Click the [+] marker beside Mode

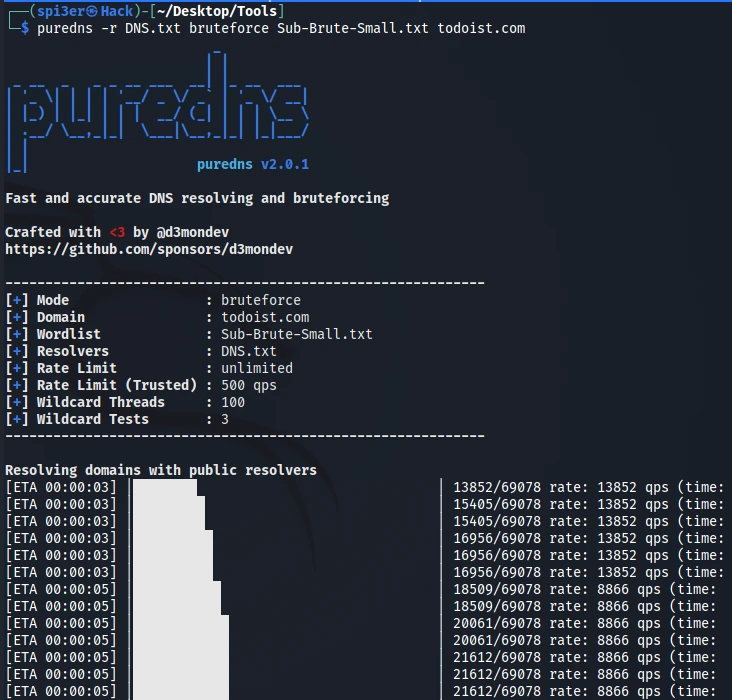(x=17, y=300)
